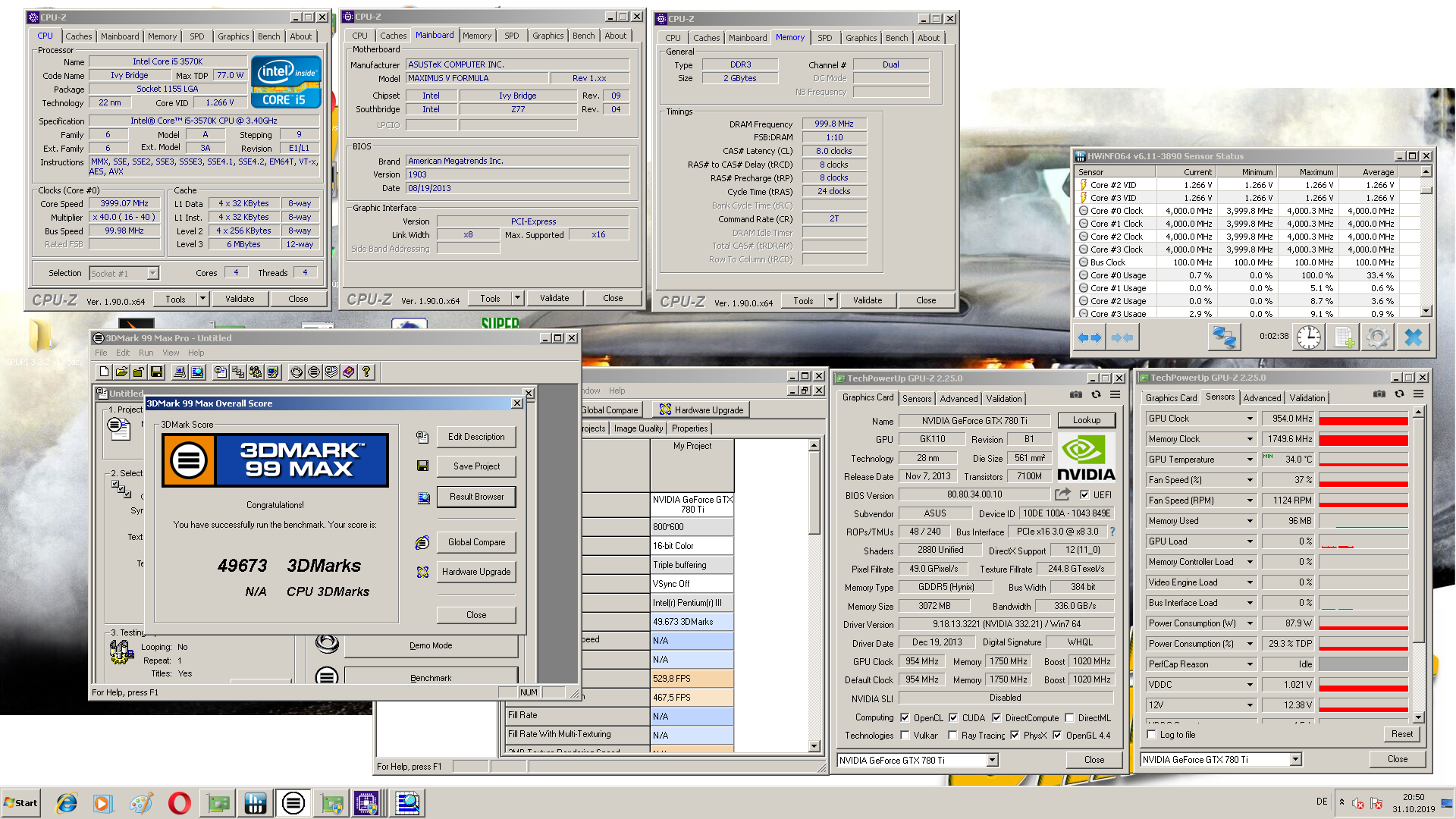Toggle Vulkan checkbox in GPU-Z
Viewport: 1456px width, 819px height.
(905, 736)
